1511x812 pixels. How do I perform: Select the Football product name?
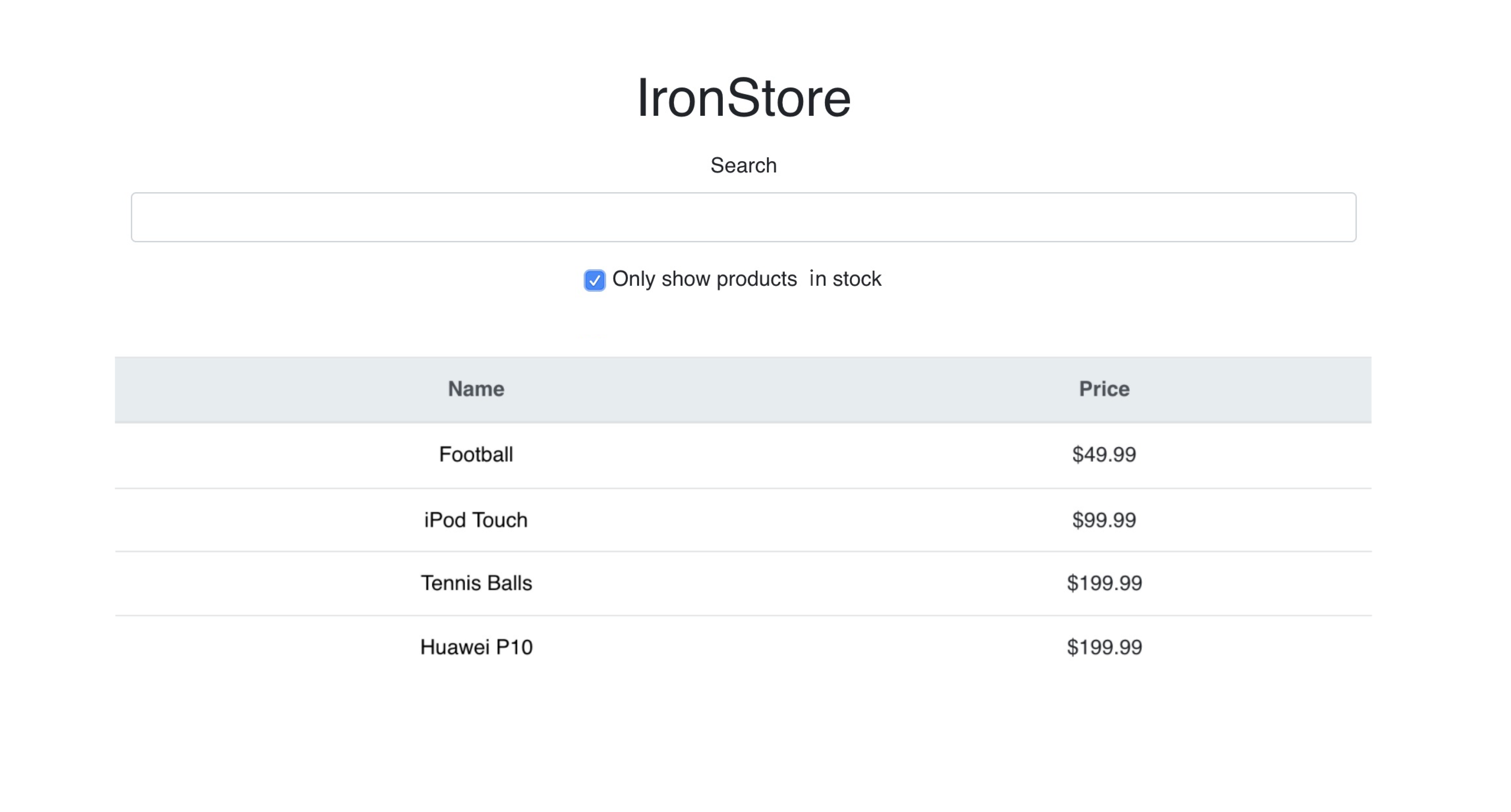(476, 454)
